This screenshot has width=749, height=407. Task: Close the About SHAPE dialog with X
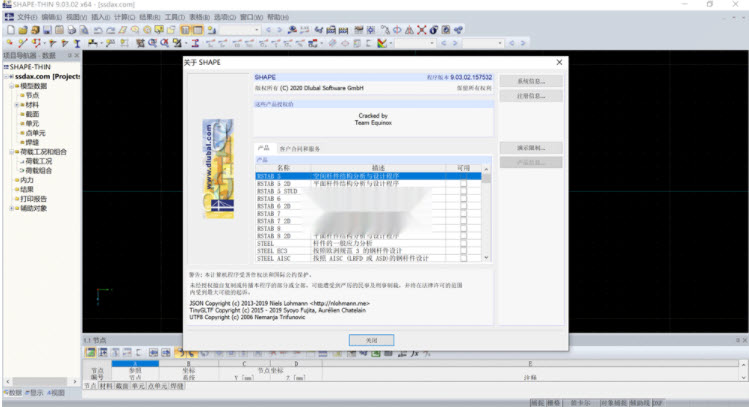[x=558, y=63]
